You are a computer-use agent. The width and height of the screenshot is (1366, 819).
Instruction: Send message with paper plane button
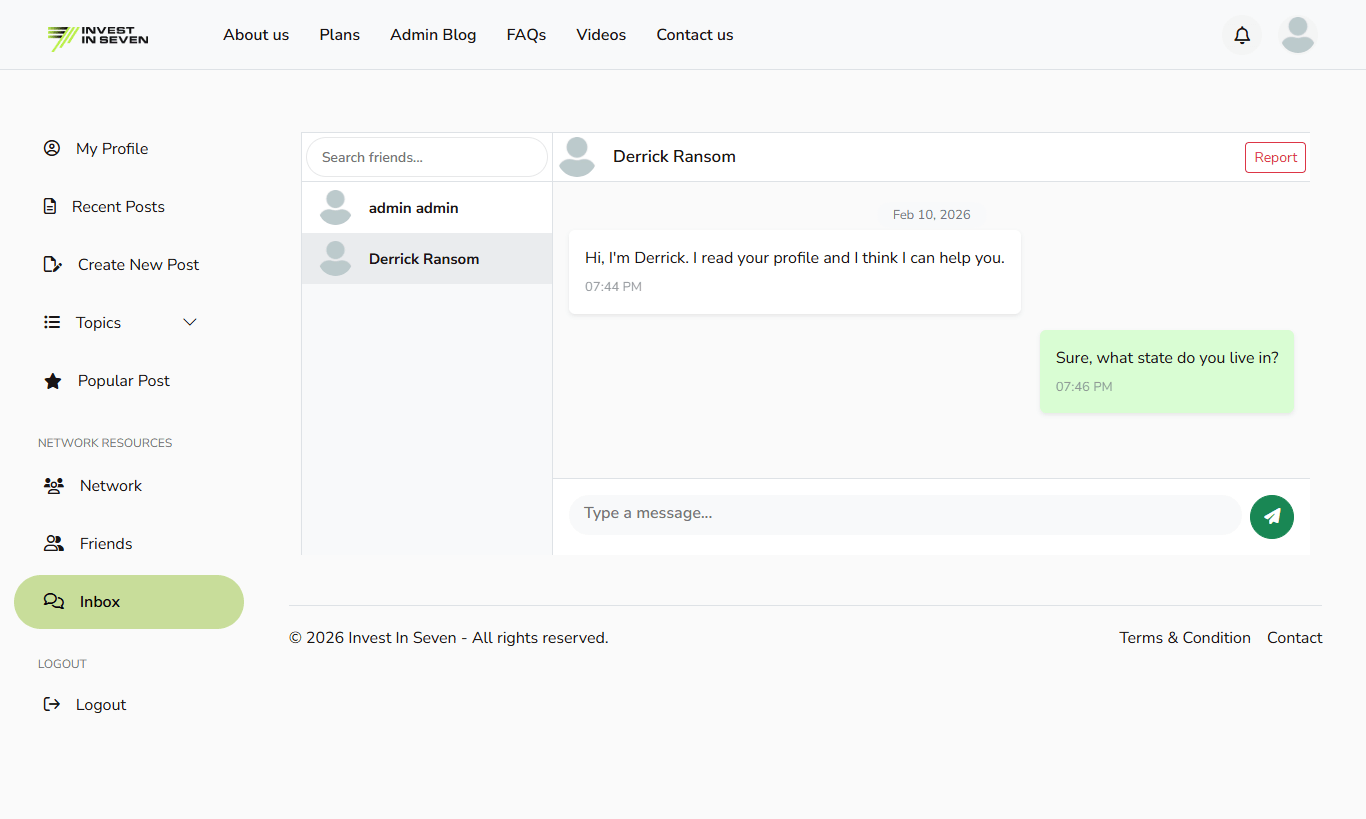(x=1271, y=517)
